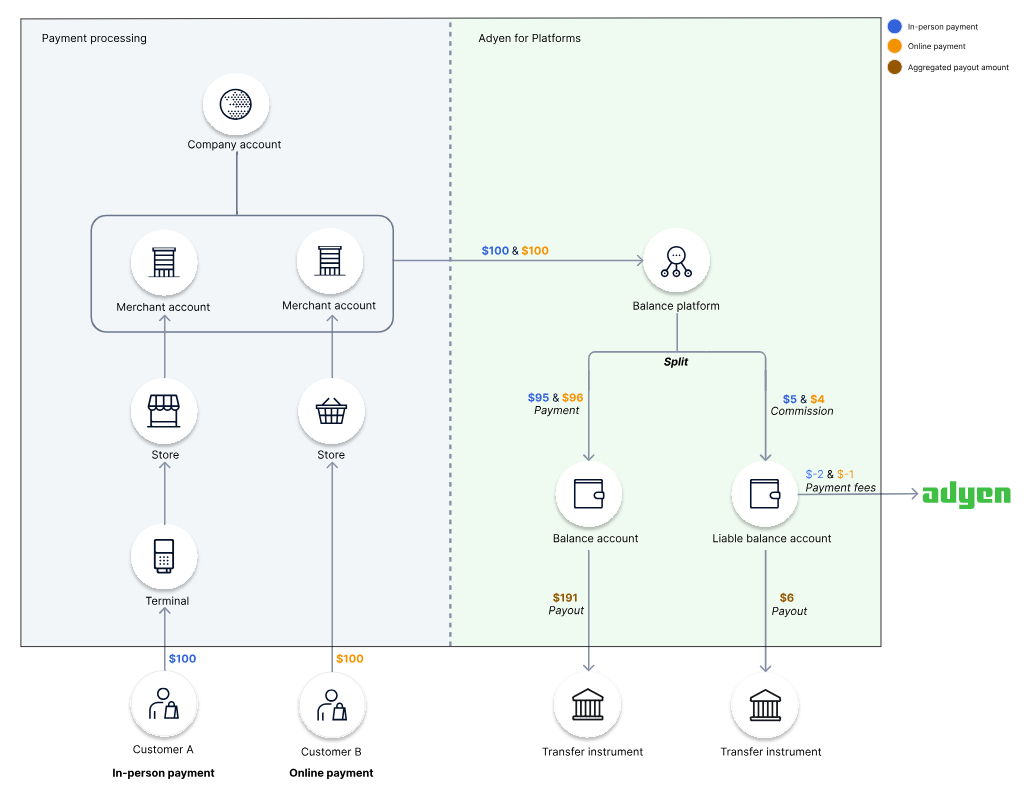Select the "$95 & $96" amount
Viewport: 1029px width, 789px height.
(x=555, y=398)
